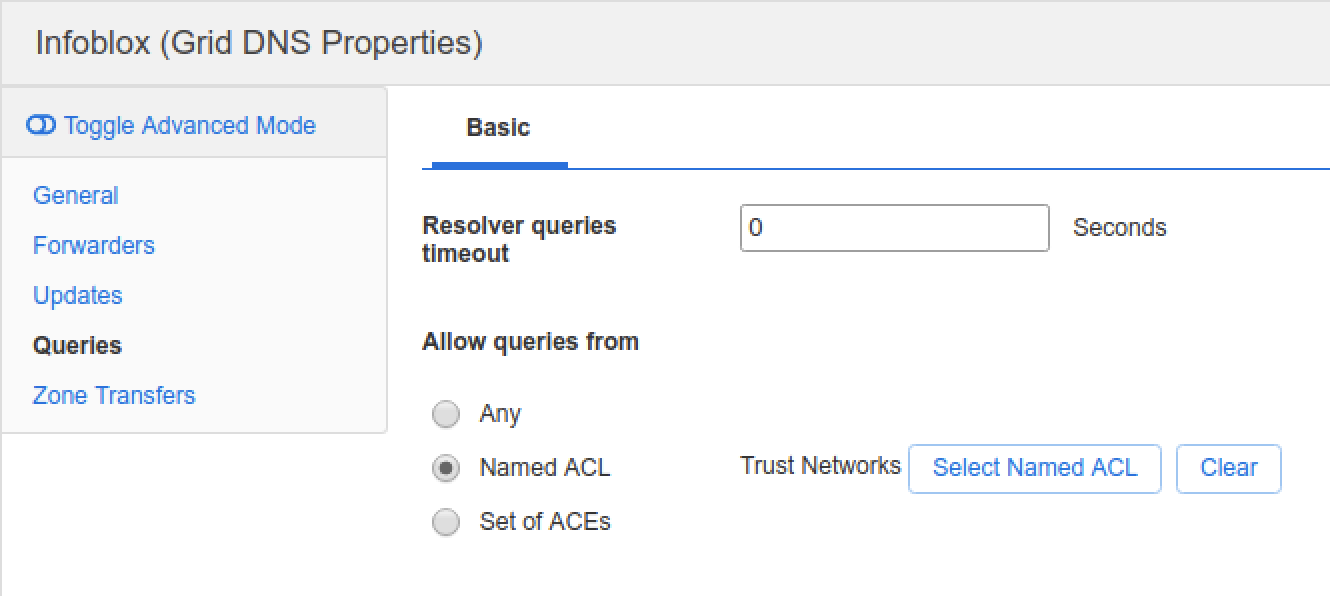Viewport: 1330px width, 596px height.
Task: Click the Resolver queries timeout label
Action: (x=519, y=240)
